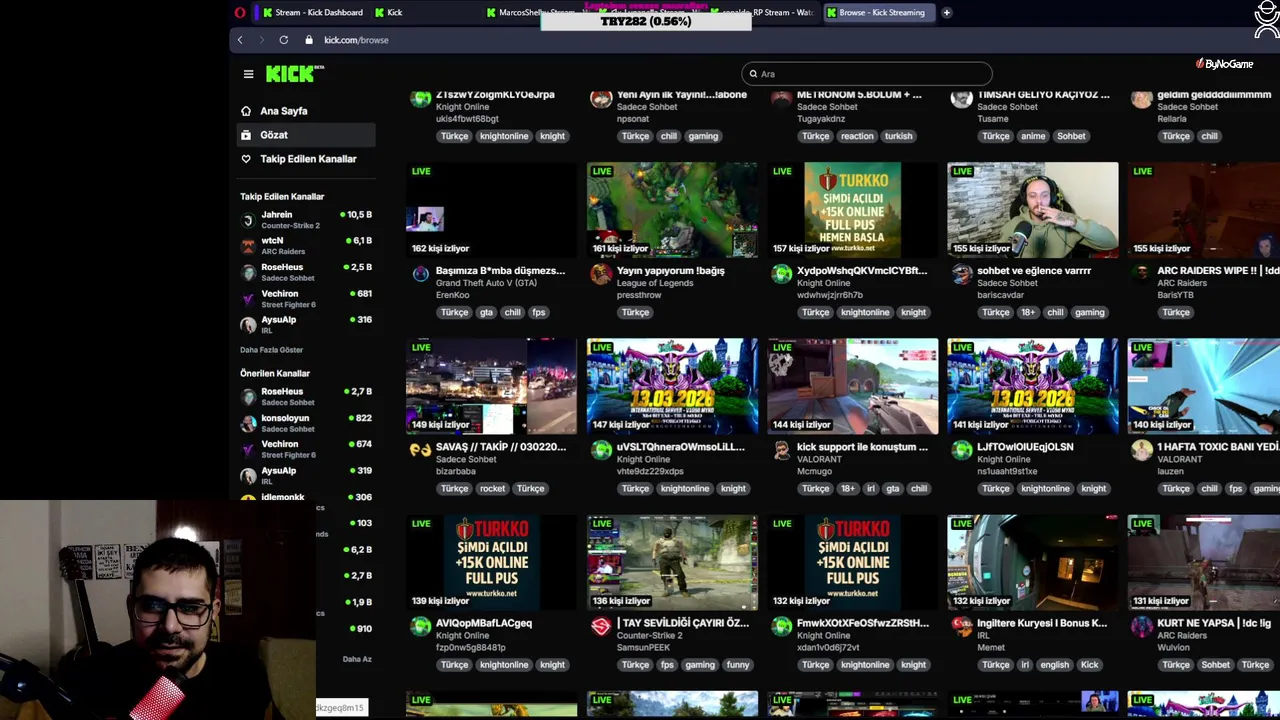The width and height of the screenshot is (1280, 720).
Task: Click the funny tag under SamsunPEEK
Action: (x=738, y=665)
